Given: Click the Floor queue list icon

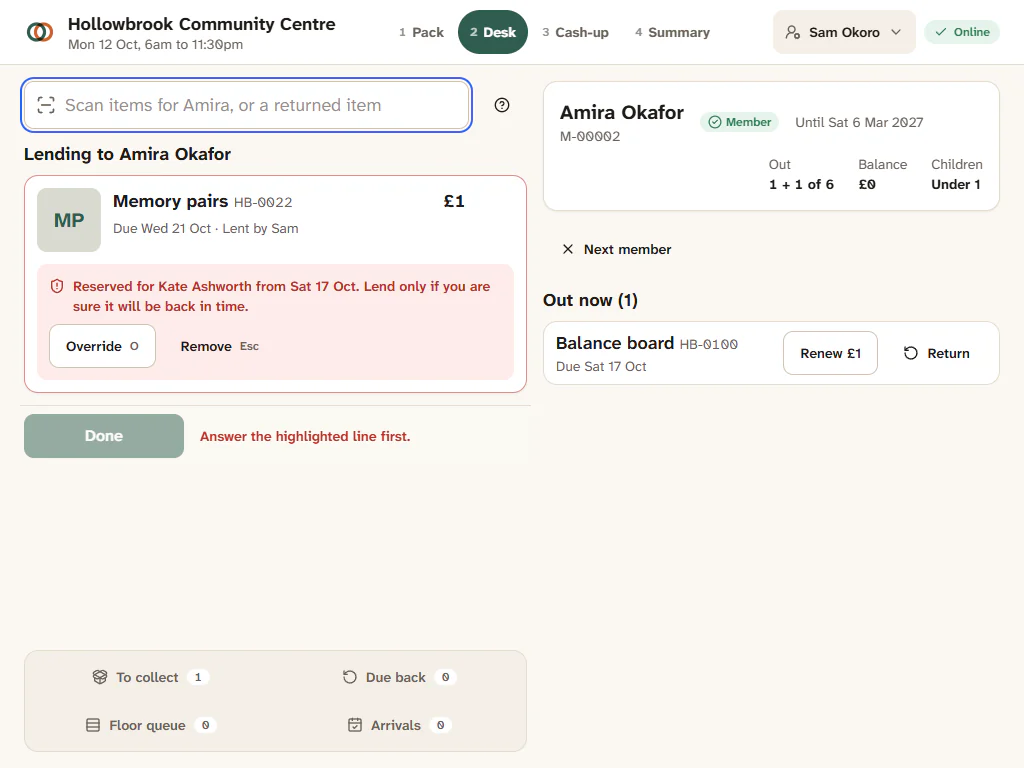Looking at the screenshot, I should click(x=93, y=726).
